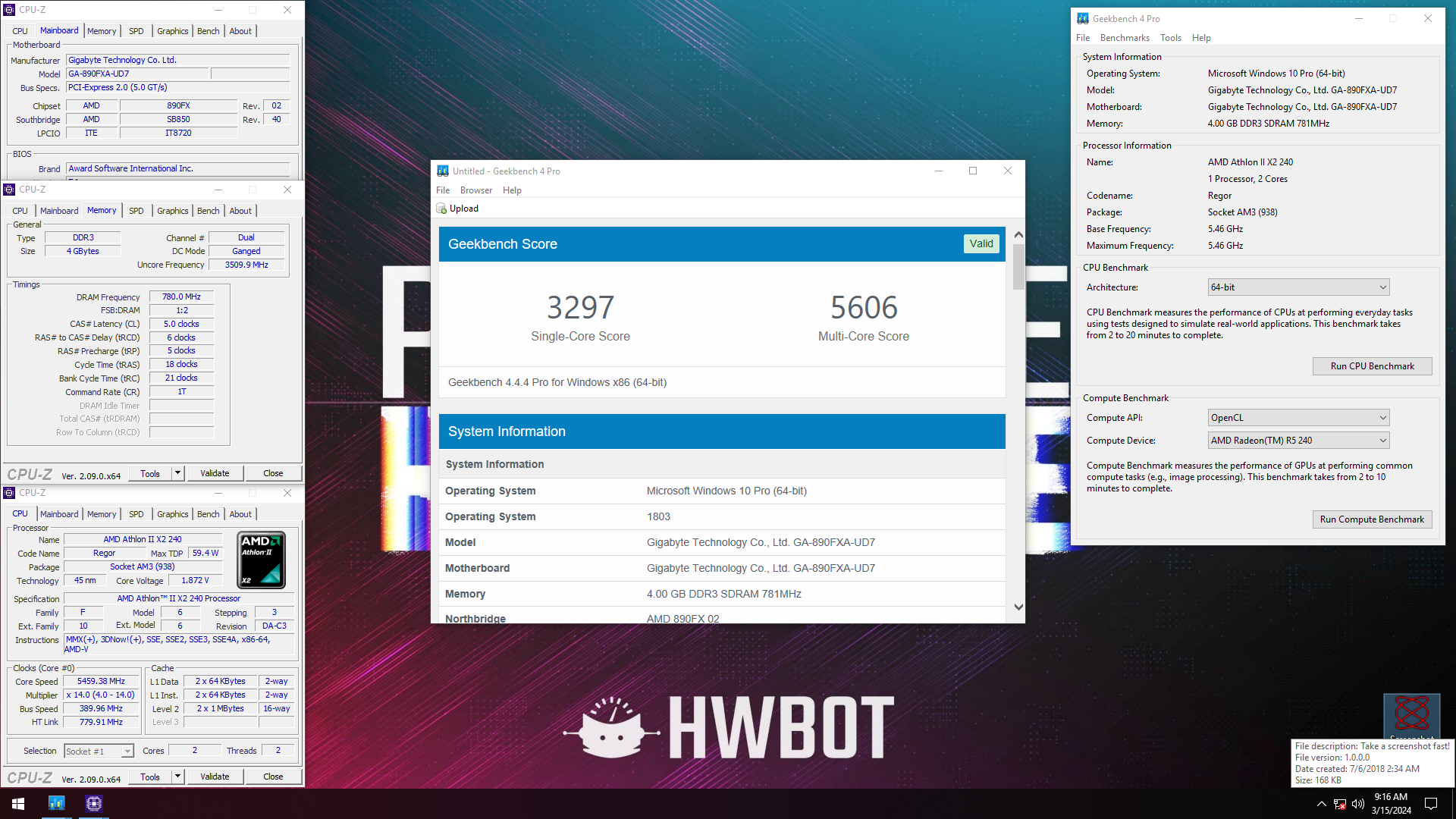Click the scroll down arrow in Geekbench results

tap(1018, 607)
